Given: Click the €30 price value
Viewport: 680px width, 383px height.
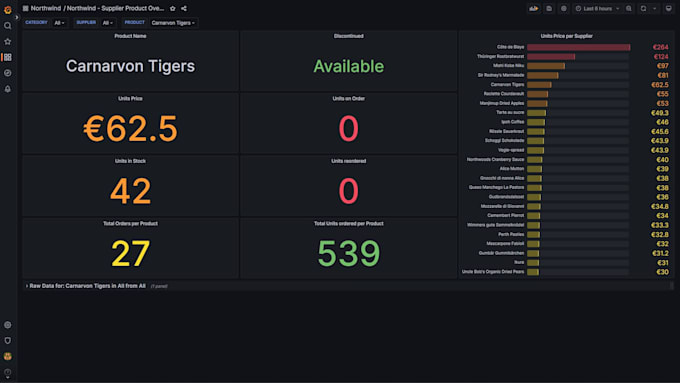Looking at the screenshot, I should [x=662, y=272].
